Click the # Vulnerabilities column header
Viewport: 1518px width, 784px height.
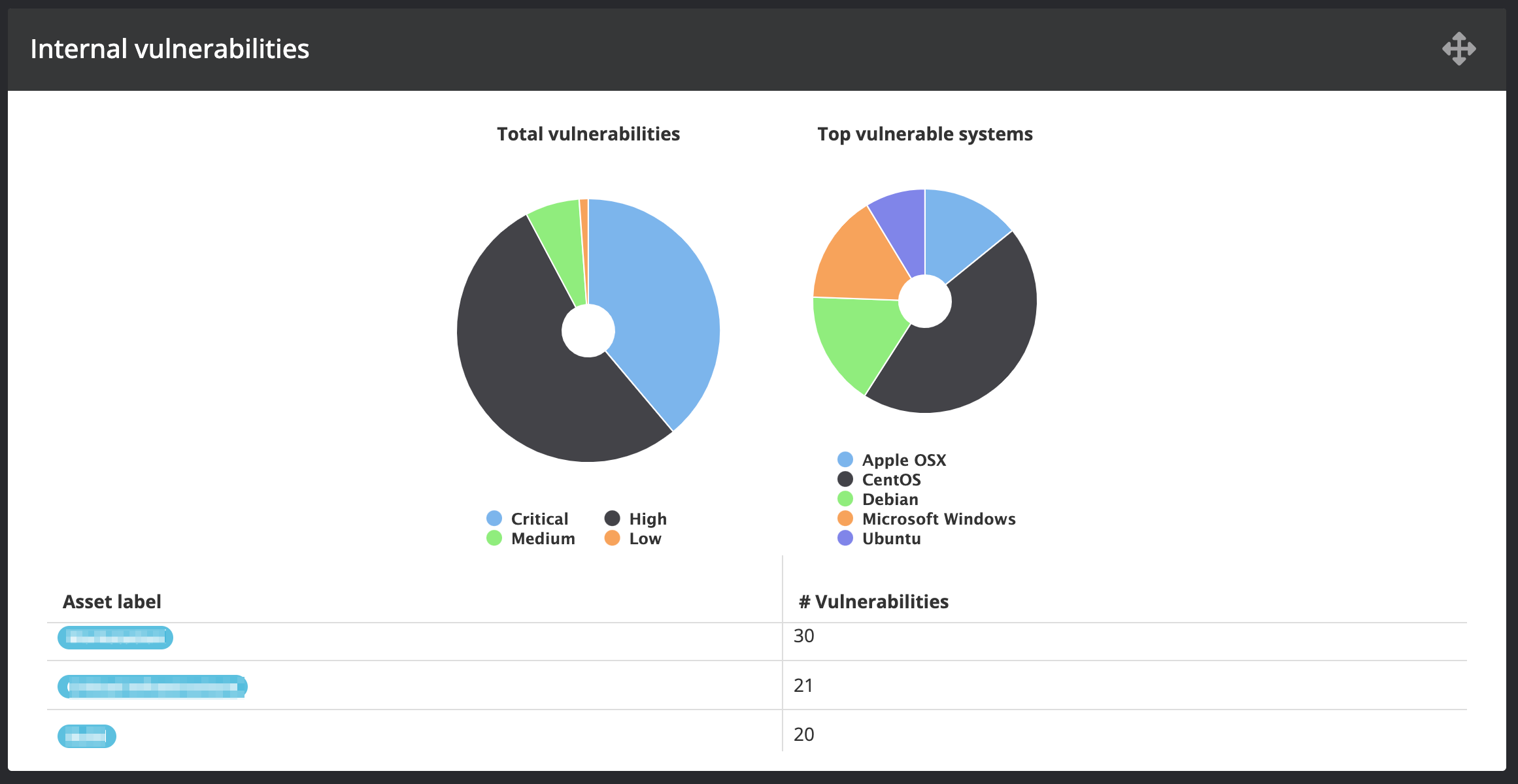click(x=873, y=602)
